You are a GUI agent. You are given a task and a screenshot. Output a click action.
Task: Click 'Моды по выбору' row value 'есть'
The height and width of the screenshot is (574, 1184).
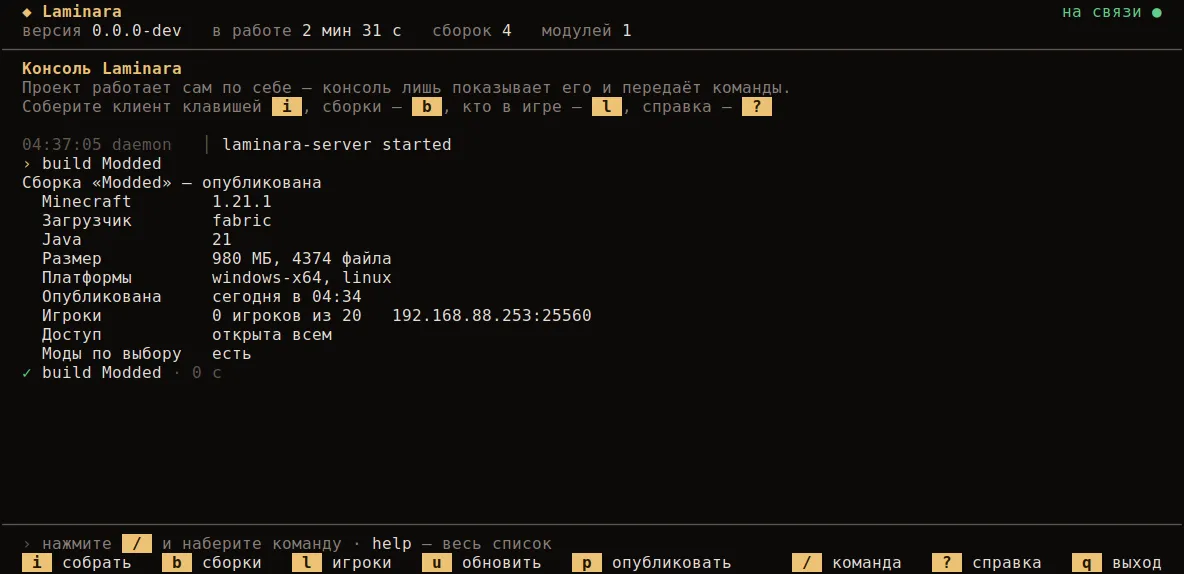click(232, 353)
